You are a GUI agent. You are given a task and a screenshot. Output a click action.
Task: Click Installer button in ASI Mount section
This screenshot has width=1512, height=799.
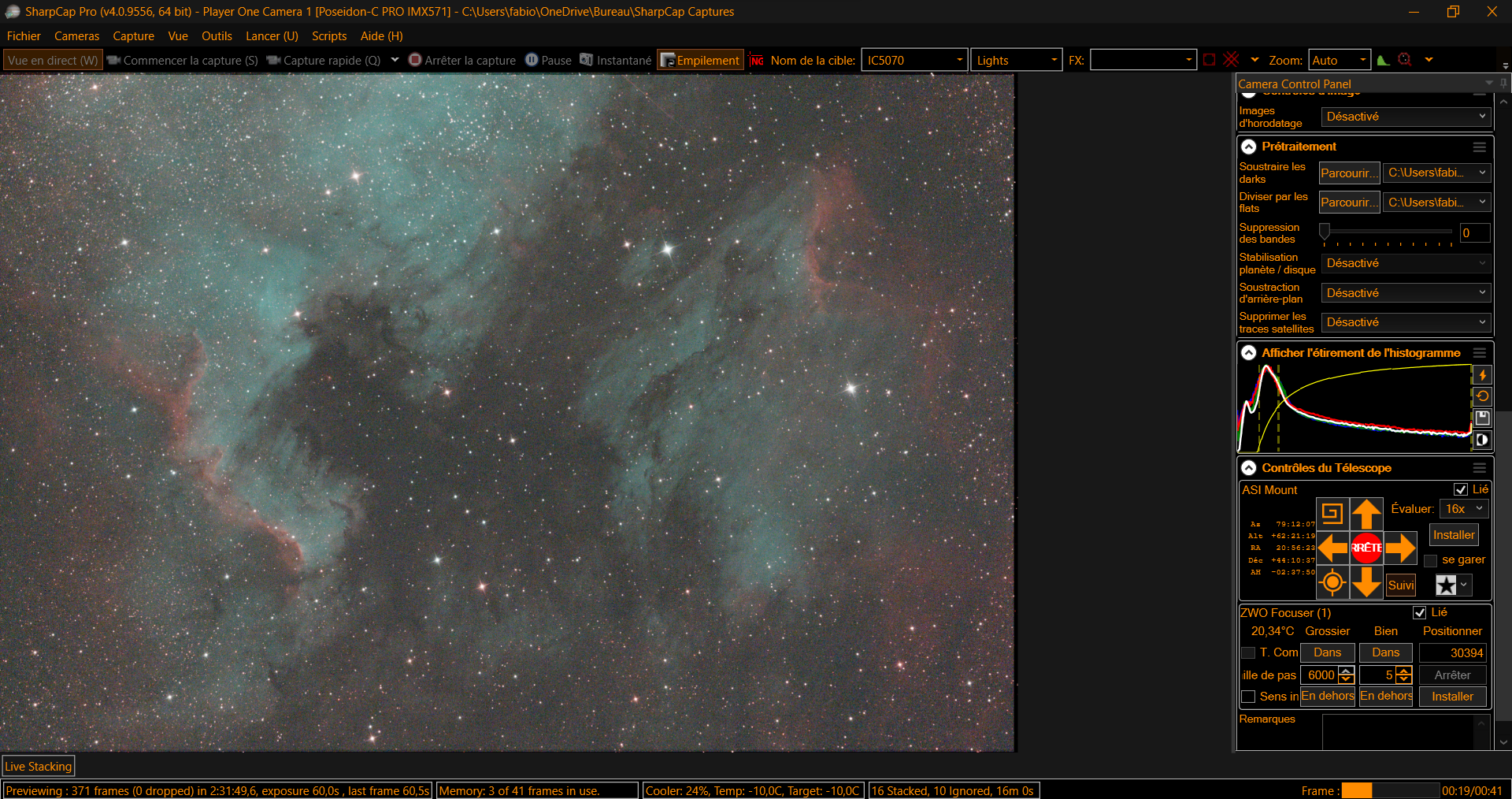click(x=1454, y=535)
